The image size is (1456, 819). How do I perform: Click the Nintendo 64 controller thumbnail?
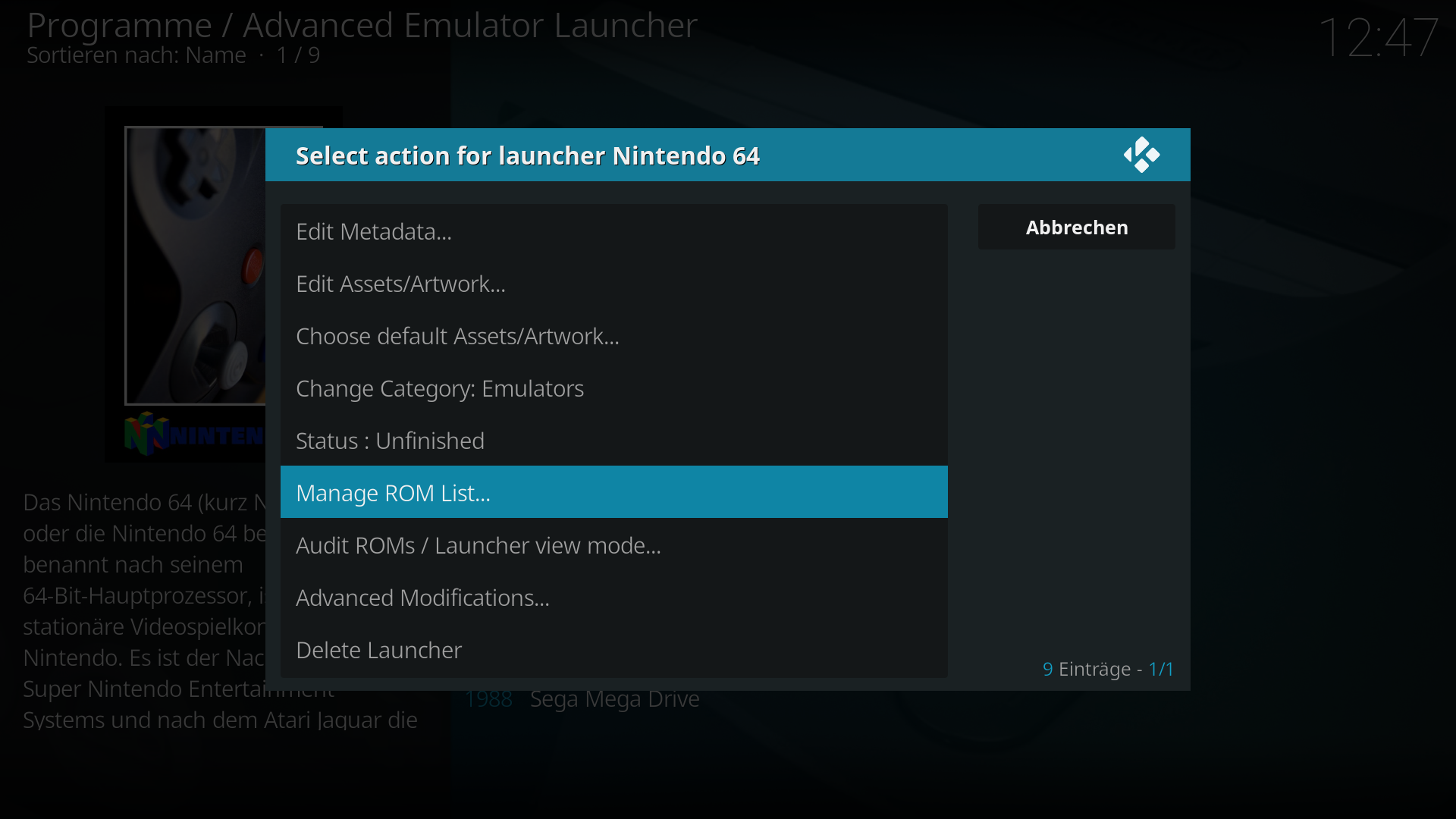coord(196,265)
